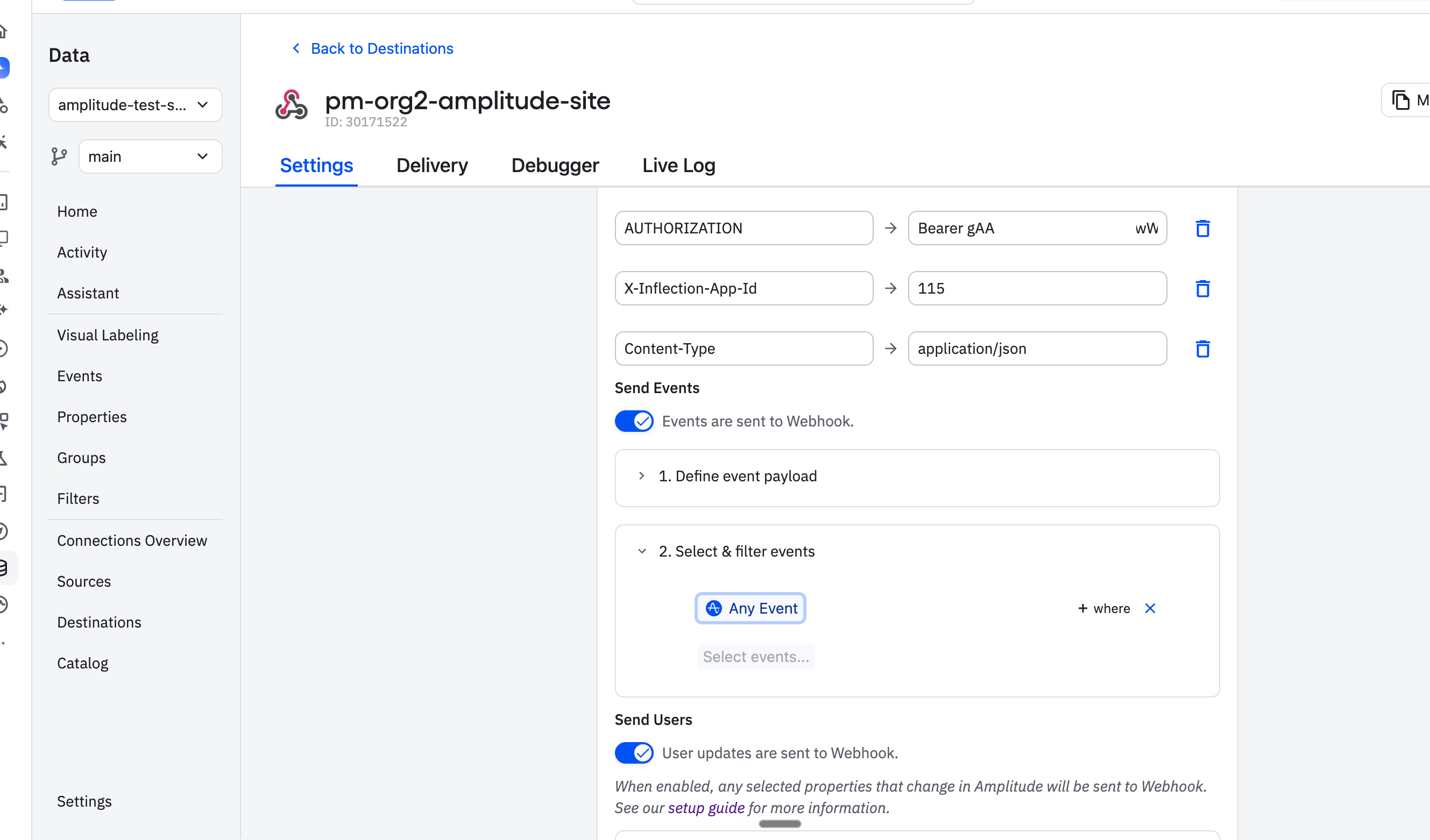Click the Amplitude icon in Any Event
This screenshot has height=840, width=1430.
click(713, 609)
